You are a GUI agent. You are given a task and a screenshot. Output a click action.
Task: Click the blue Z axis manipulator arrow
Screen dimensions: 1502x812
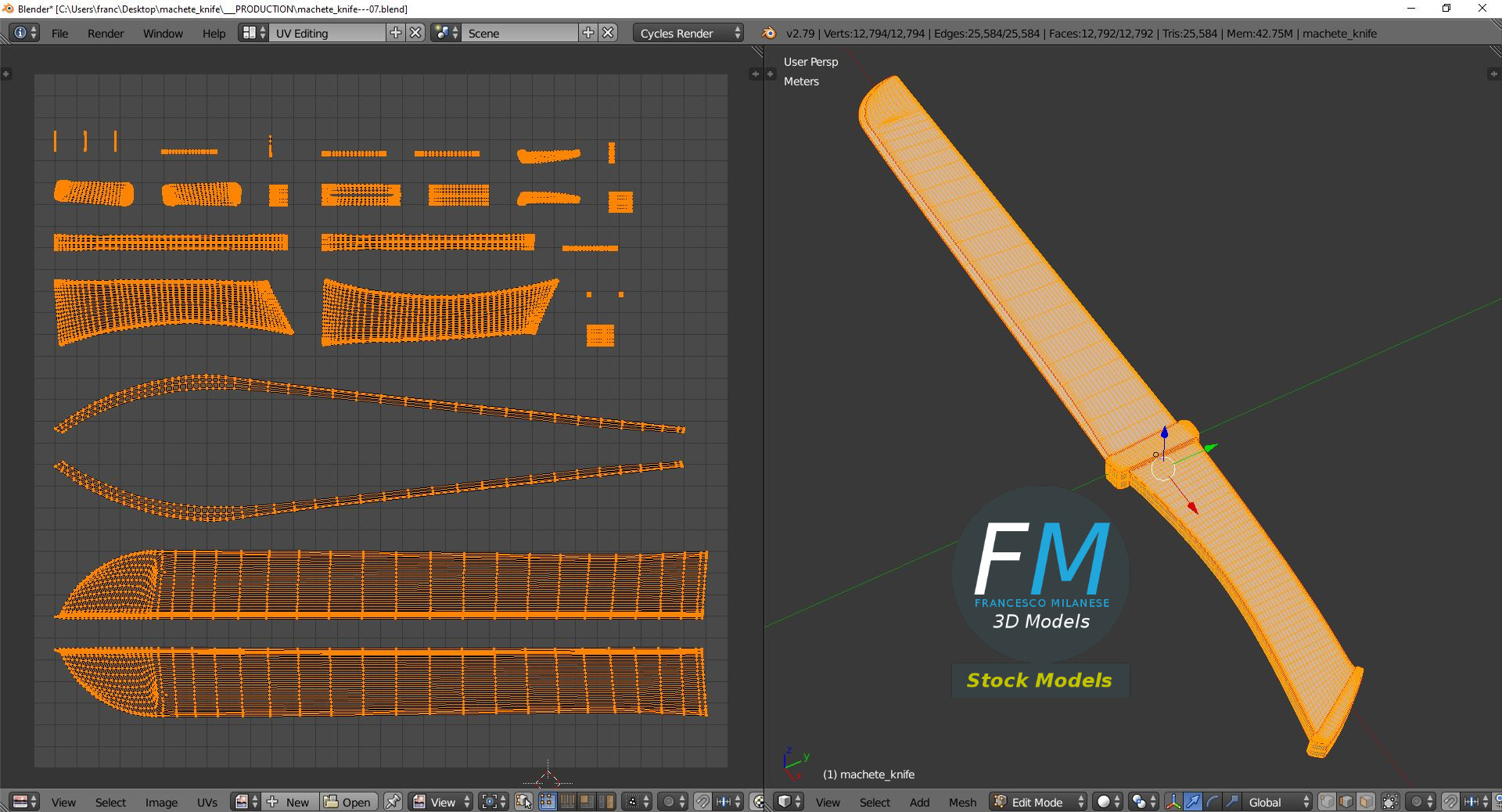click(1164, 433)
